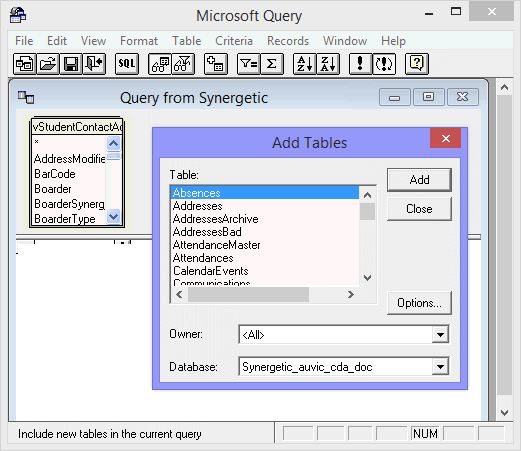Click the Owner <All> combo box field
521x451 pixels.
coord(344,334)
